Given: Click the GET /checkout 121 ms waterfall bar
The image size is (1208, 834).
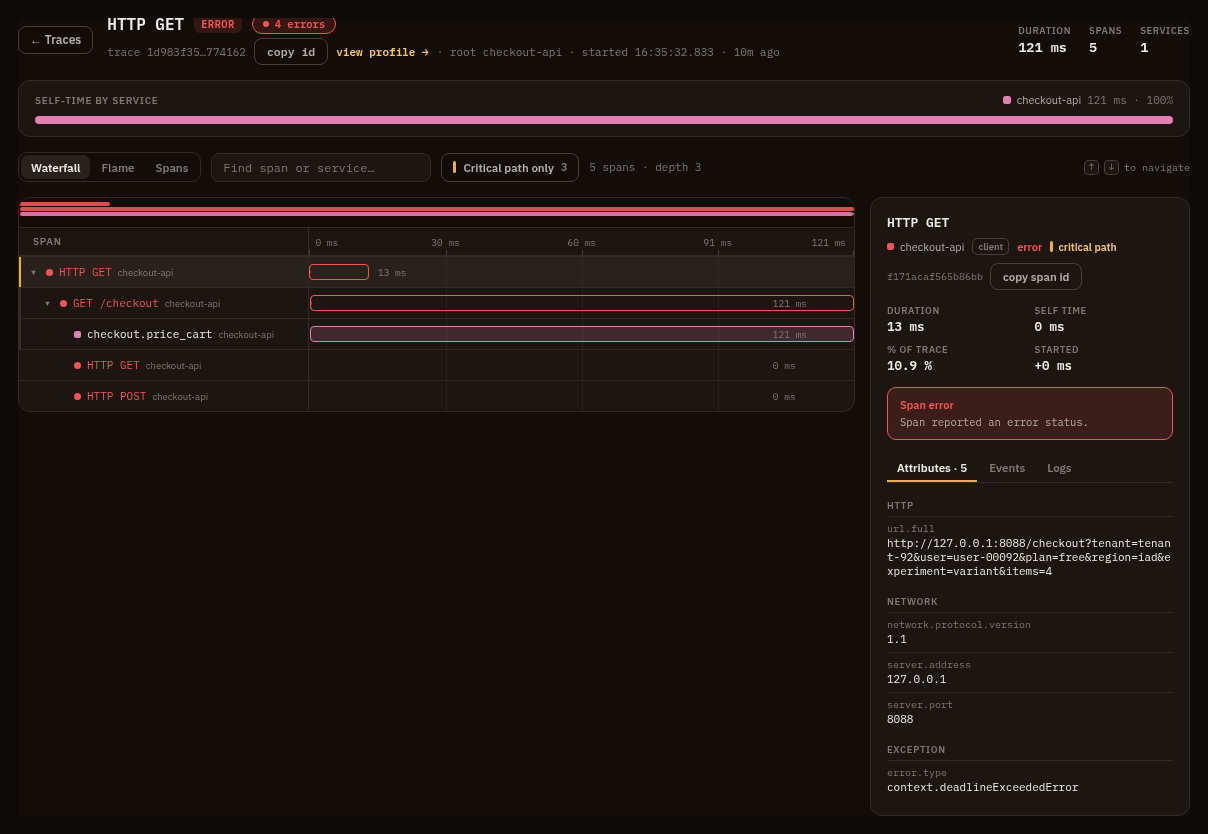Looking at the screenshot, I should (x=582, y=303).
